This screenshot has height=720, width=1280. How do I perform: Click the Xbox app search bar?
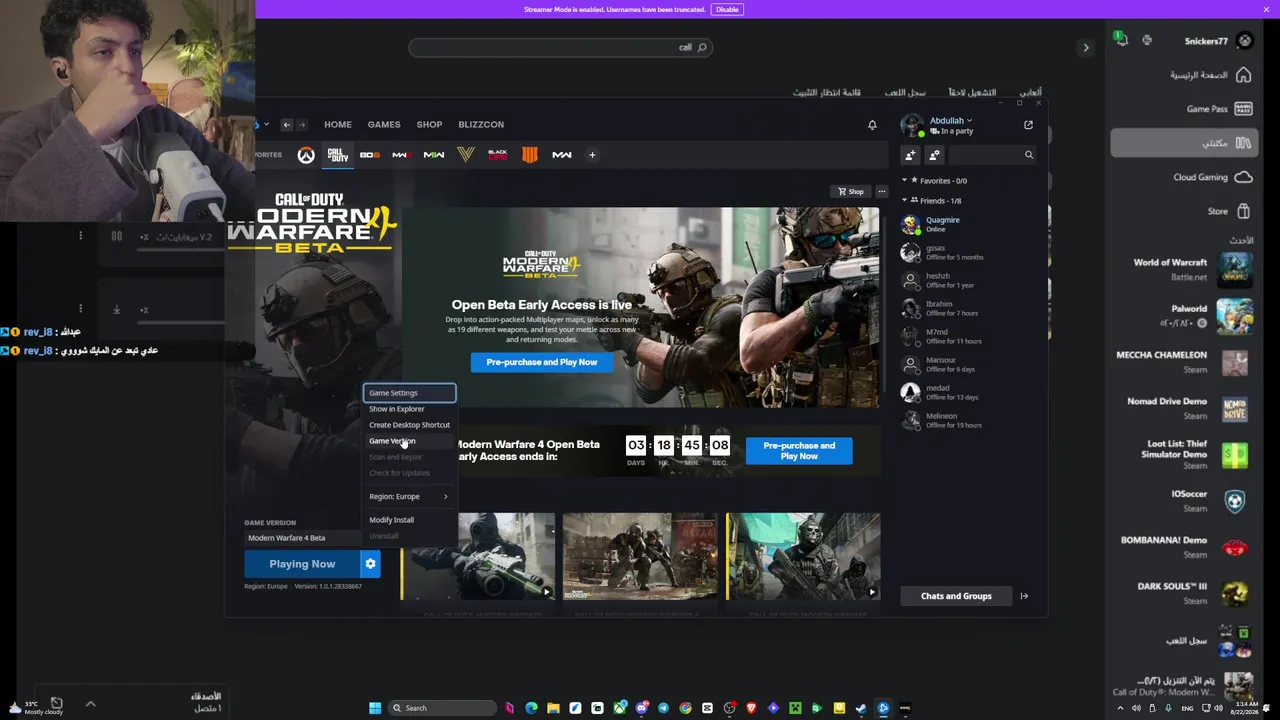pyautogui.click(x=560, y=47)
